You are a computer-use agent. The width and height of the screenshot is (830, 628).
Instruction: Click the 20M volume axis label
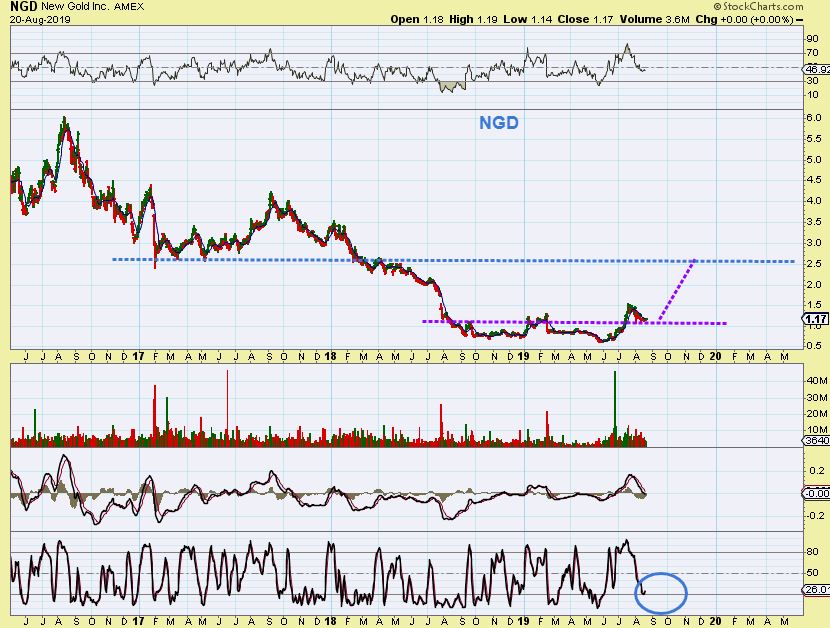click(x=817, y=414)
